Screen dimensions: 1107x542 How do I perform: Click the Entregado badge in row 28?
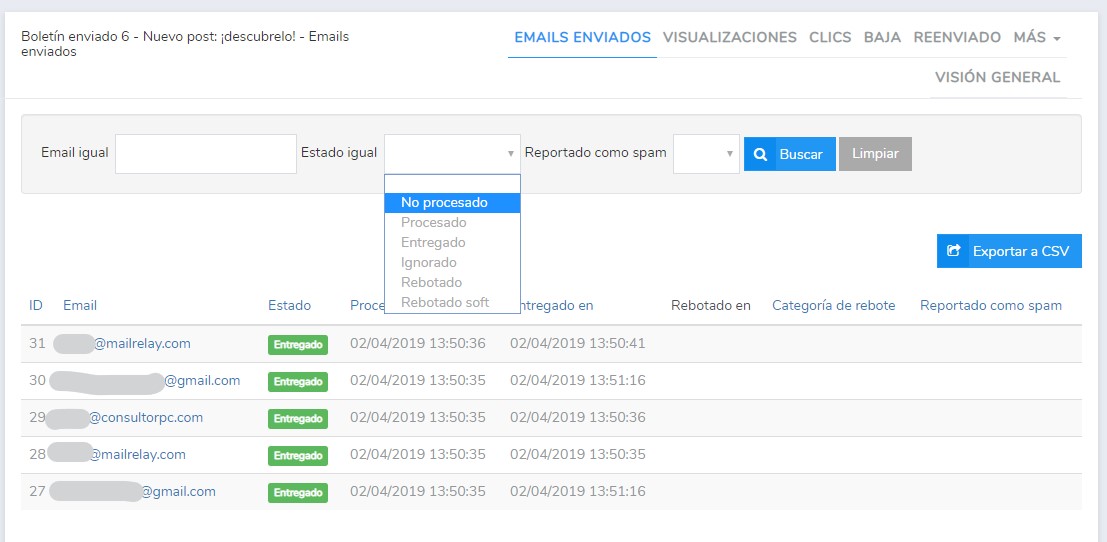click(298, 455)
